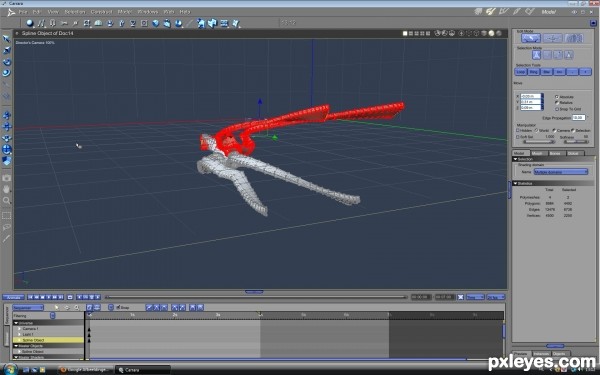600x375 pixels.
Task: Expand the Camera 1 tree item
Action: [x=20, y=329]
